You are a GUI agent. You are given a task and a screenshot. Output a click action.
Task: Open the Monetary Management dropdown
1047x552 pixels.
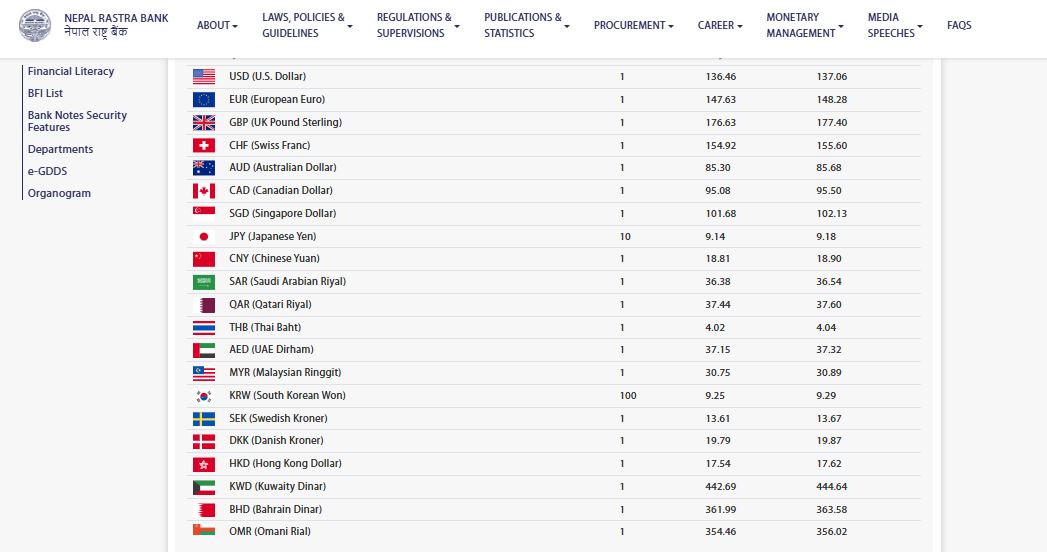tap(804, 25)
